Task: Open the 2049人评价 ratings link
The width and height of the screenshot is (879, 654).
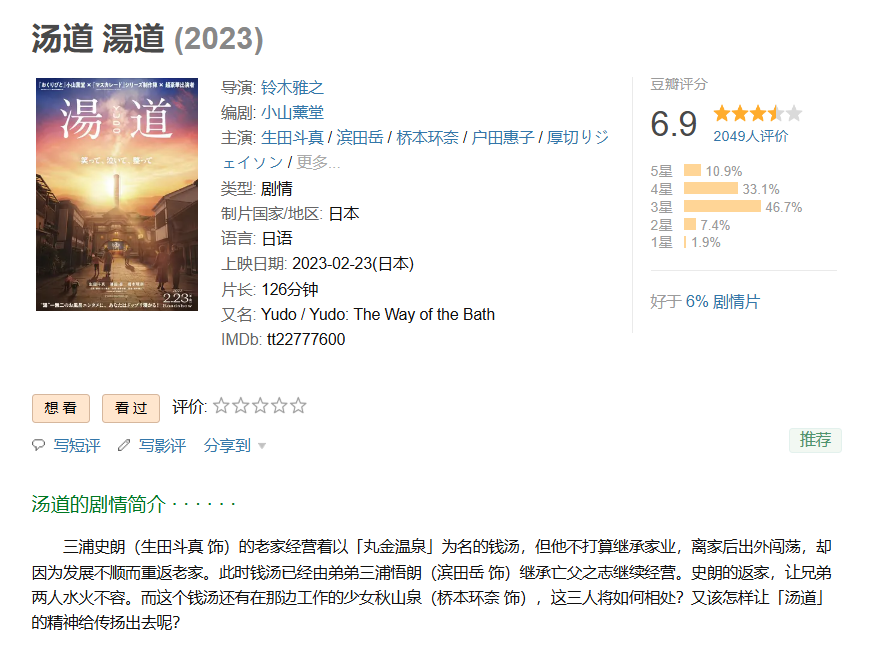Action: tap(750, 136)
